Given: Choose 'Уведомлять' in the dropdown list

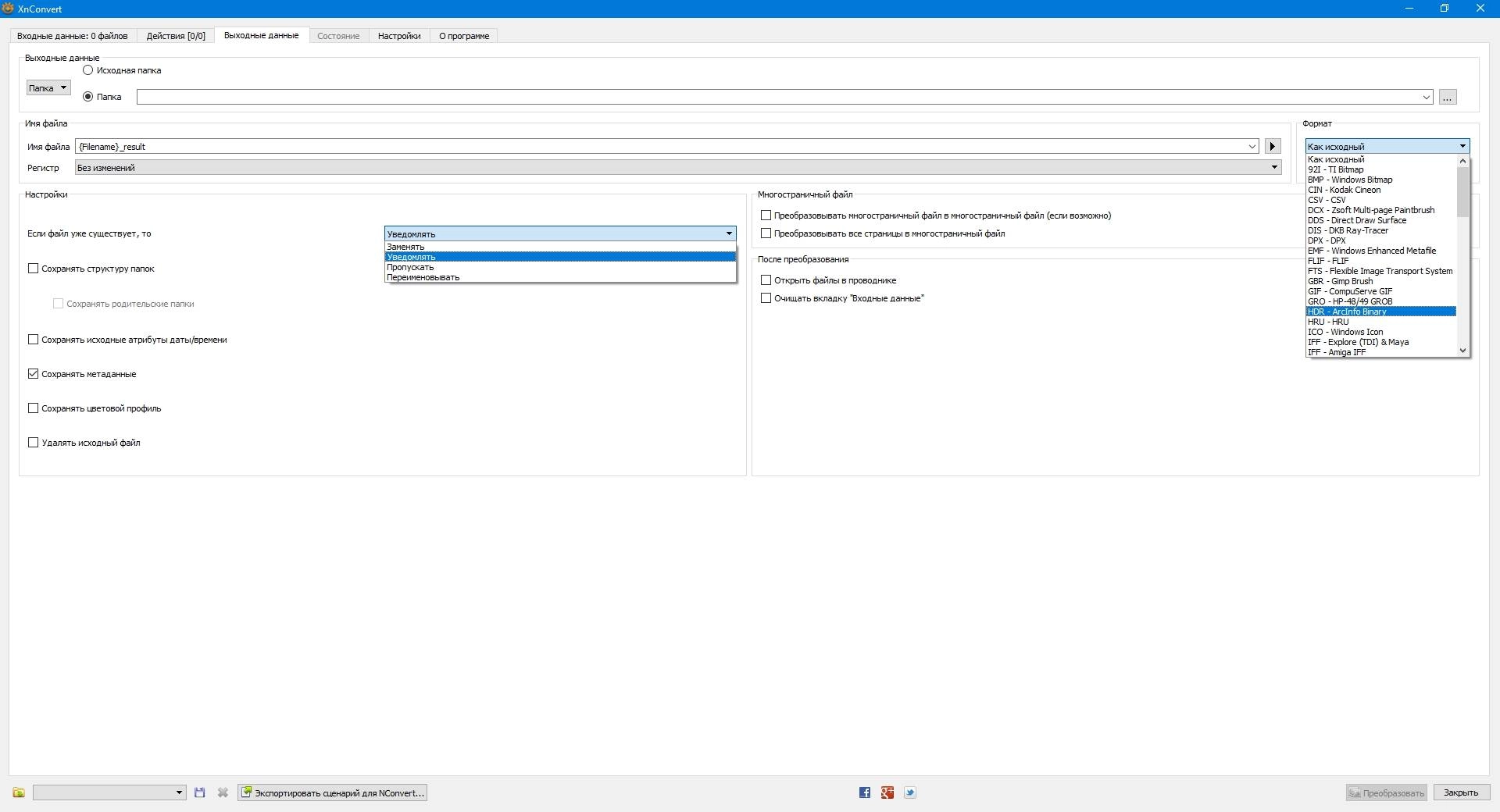Looking at the screenshot, I should click(561, 257).
